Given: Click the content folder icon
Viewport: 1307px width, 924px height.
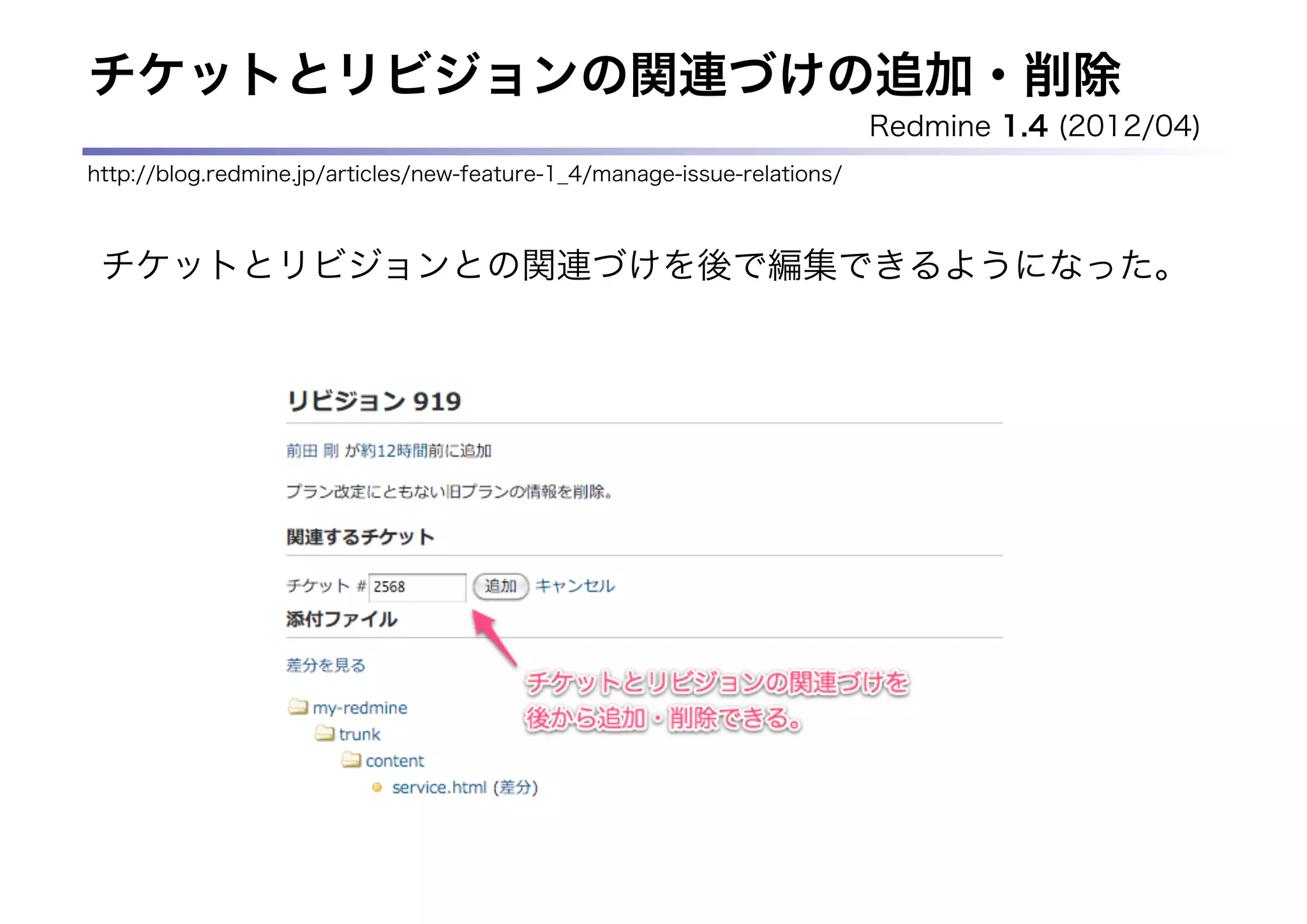Looking at the screenshot, I should tap(351, 759).
